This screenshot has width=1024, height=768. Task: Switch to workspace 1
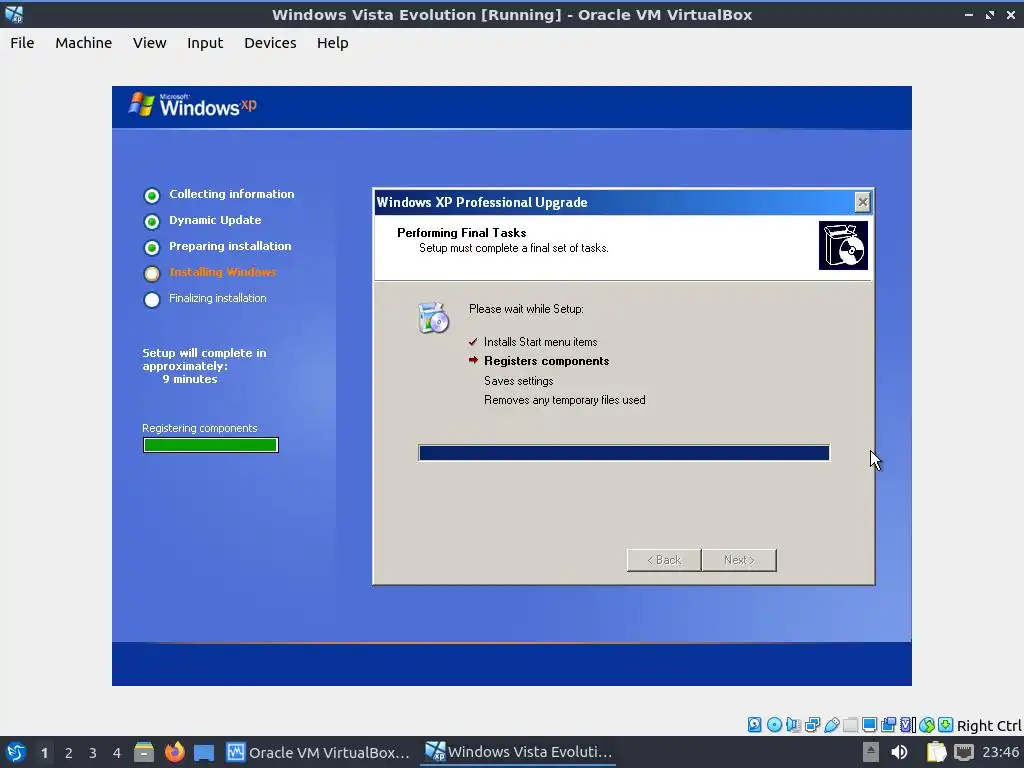44,753
